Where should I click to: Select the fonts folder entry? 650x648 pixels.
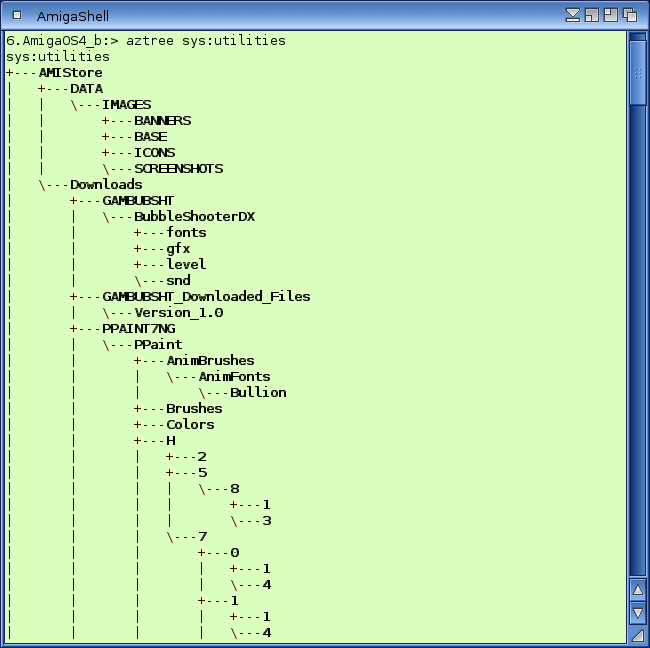pos(187,233)
